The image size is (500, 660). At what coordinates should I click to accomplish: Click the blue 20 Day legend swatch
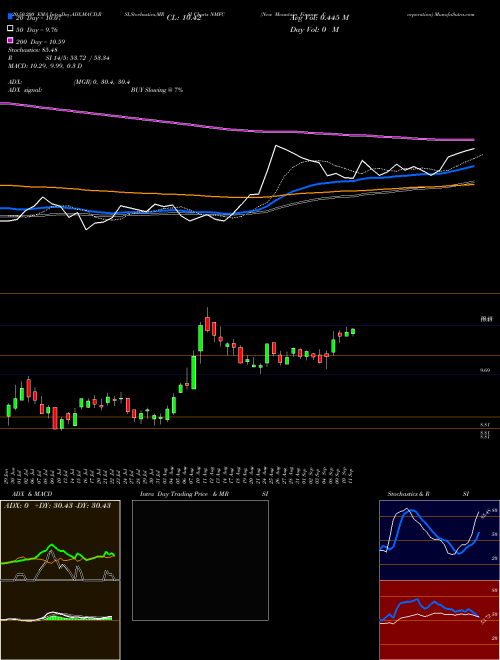point(10,17)
